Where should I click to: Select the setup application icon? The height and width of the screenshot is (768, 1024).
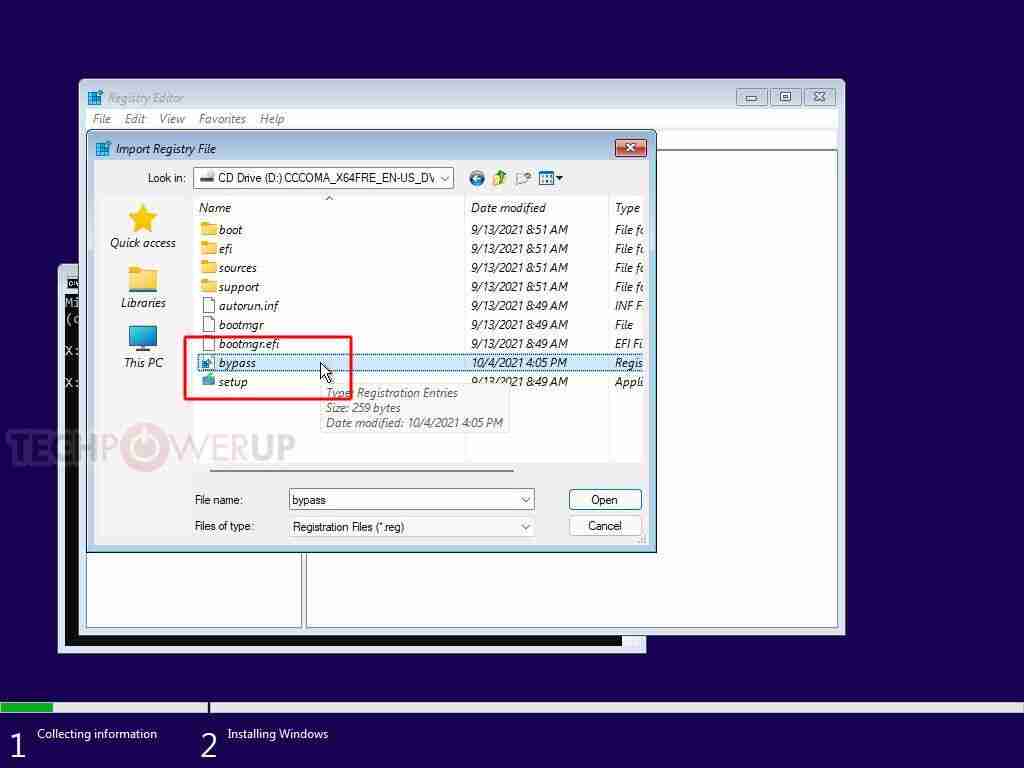coord(207,382)
